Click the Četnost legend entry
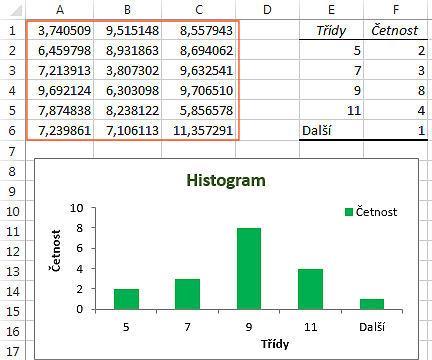Image resolution: width=432 pixels, height=360 pixels. point(371,212)
